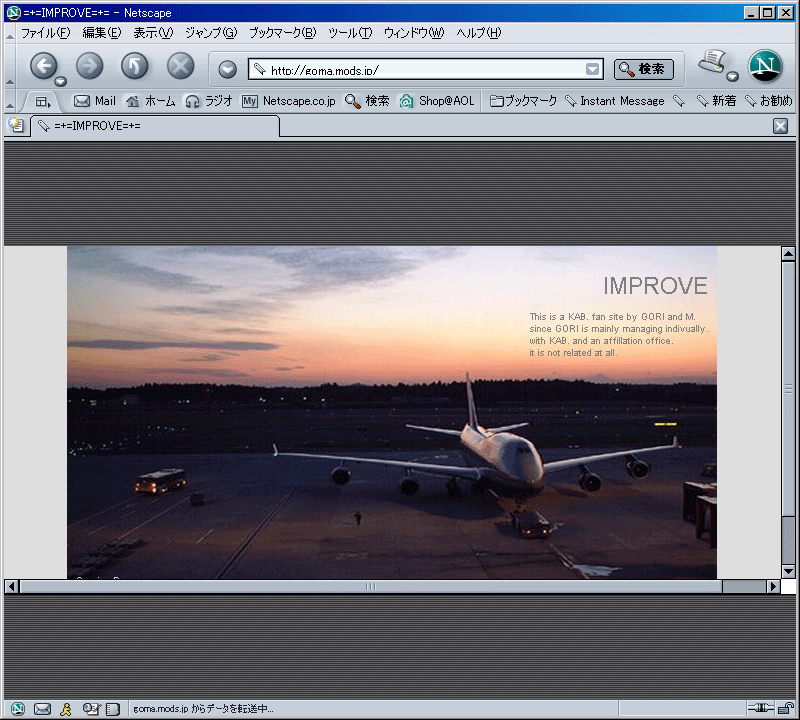Viewport: 800px width, 720px height.
Task: Open Mail from the personal toolbar
Action: pyautogui.click(x=95, y=101)
